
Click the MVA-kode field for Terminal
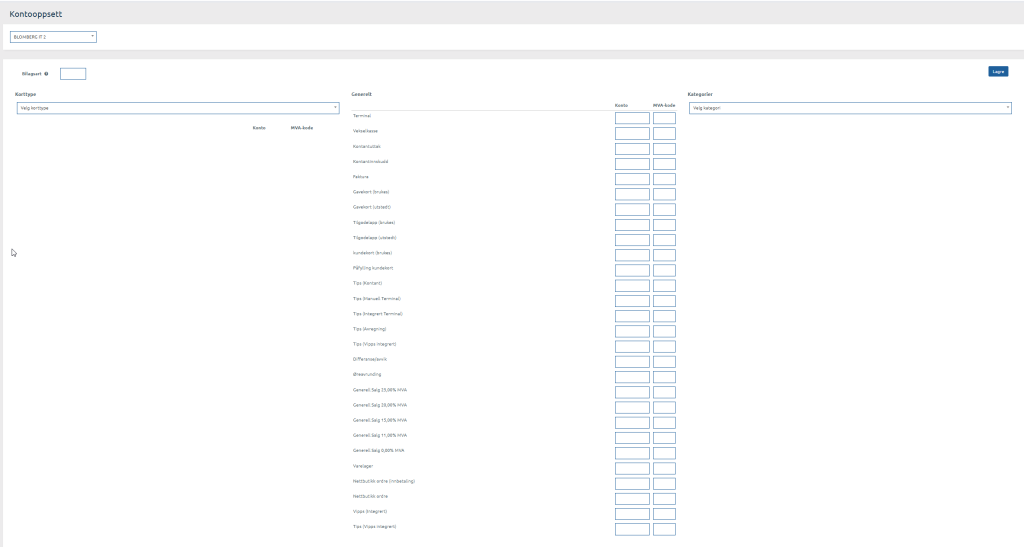(664, 118)
